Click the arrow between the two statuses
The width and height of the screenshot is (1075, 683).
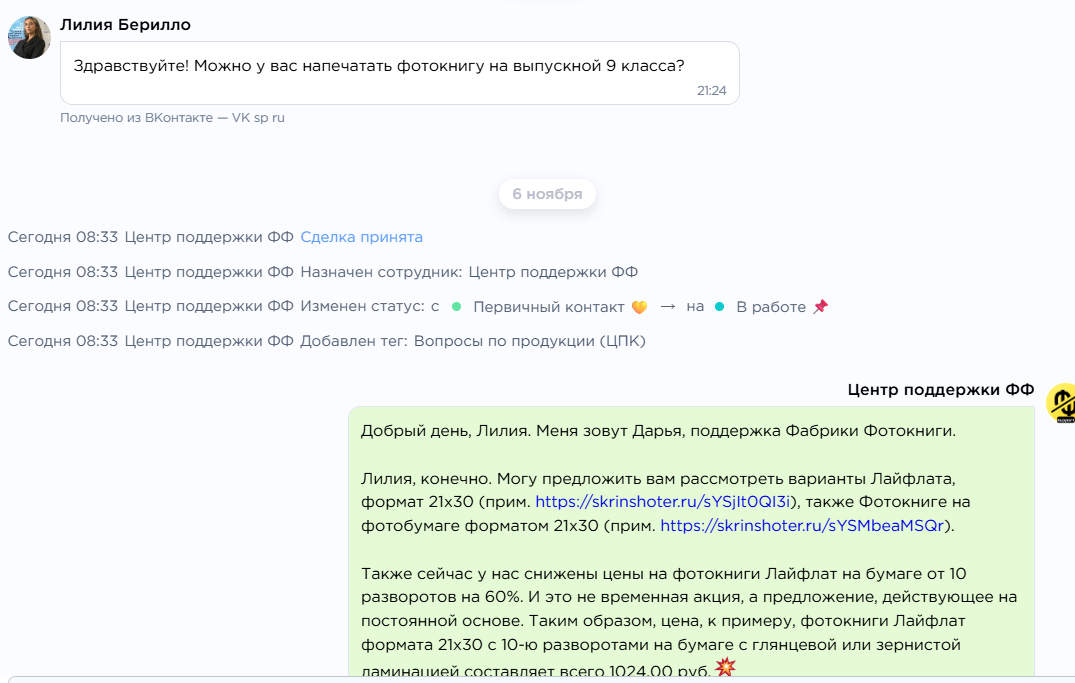click(668, 307)
